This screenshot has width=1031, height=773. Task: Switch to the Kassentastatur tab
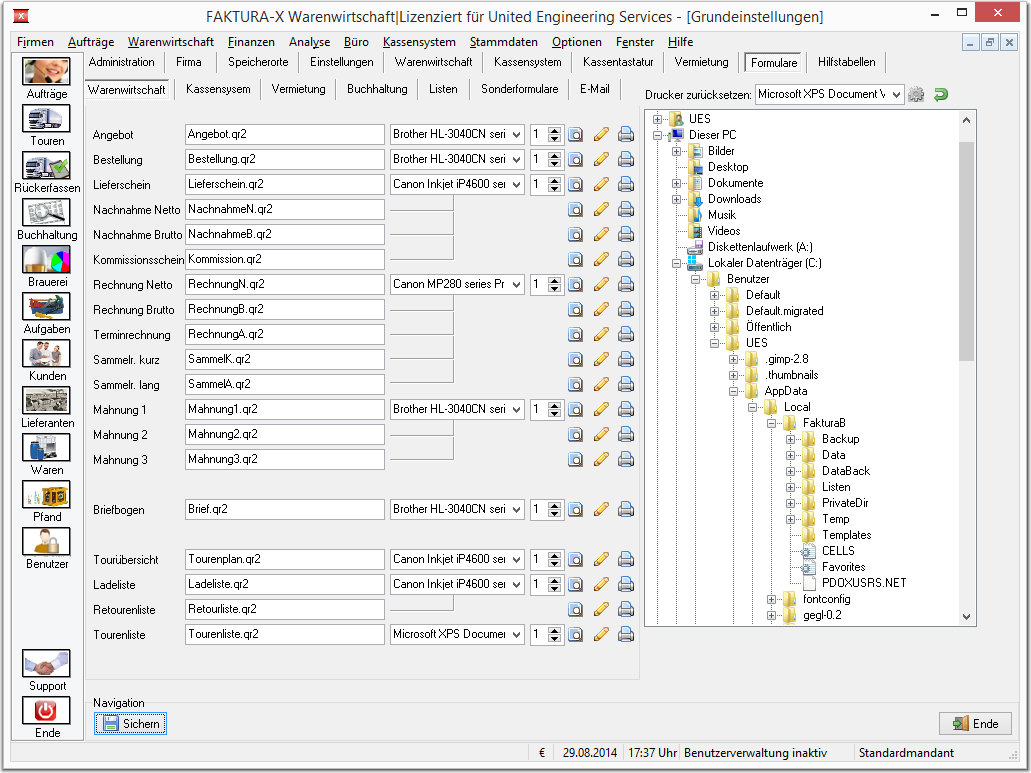click(x=618, y=62)
